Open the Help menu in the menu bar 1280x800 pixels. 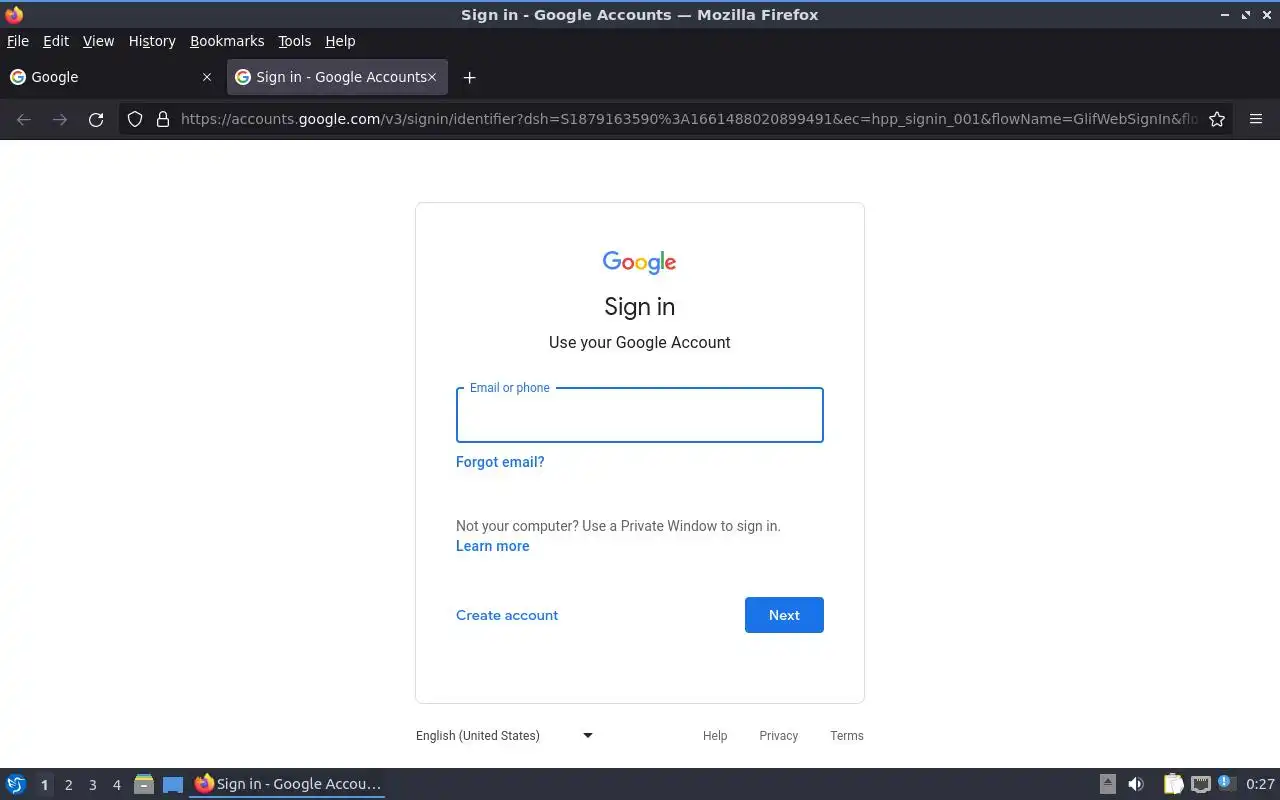click(340, 41)
